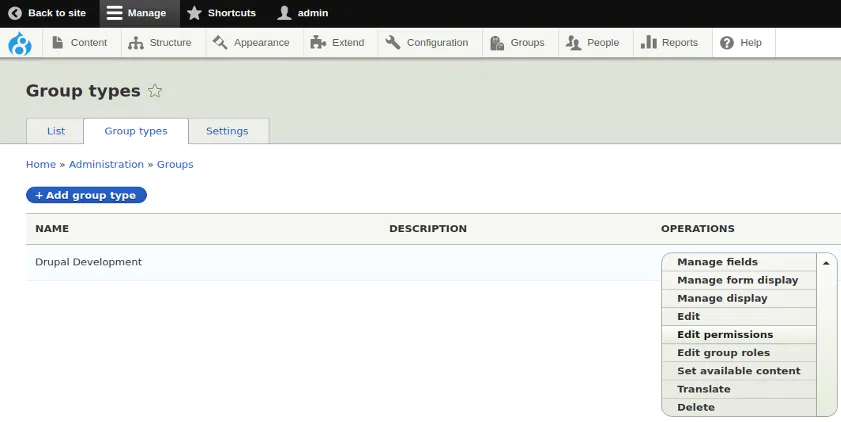Image resolution: width=841 pixels, height=422 pixels.
Task: Click the Drupal logo home icon
Action: coord(20,43)
